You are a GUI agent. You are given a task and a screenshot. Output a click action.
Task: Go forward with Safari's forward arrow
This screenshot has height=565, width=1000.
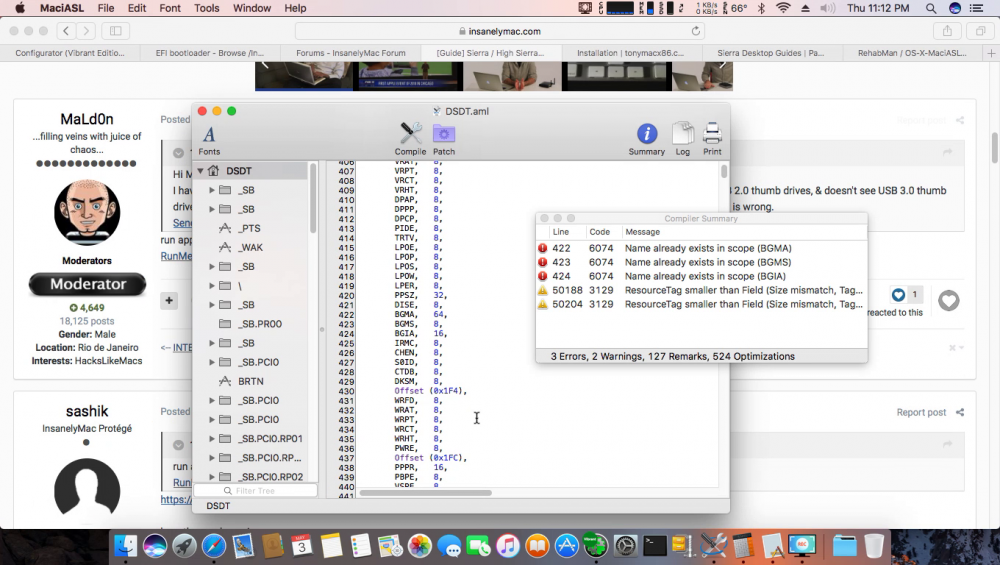point(86,31)
